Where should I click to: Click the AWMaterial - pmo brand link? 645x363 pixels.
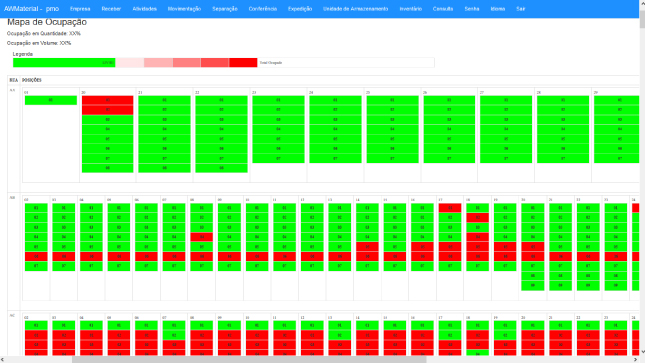pyautogui.click(x=31, y=9)
